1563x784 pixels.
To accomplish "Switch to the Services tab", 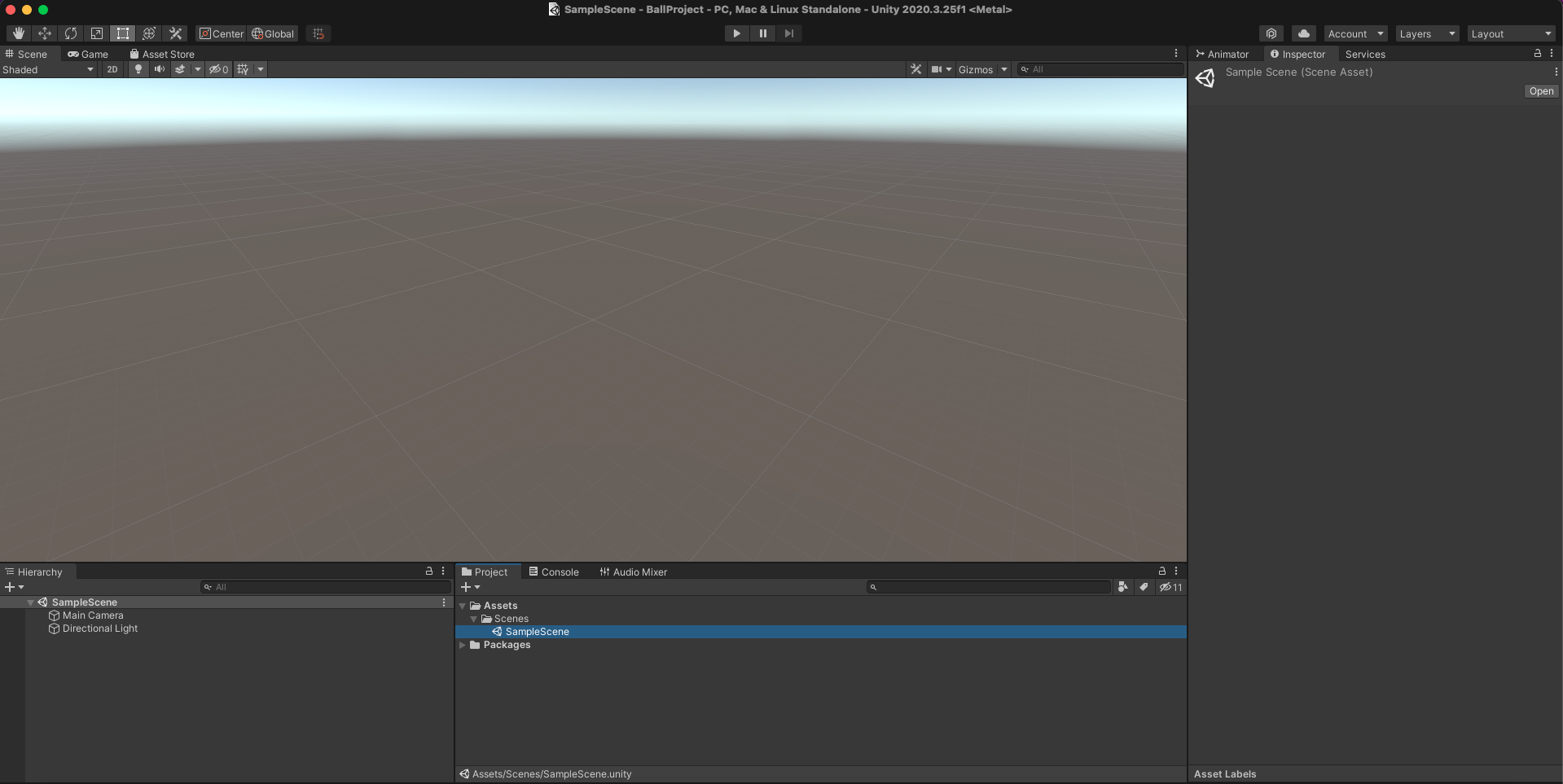I will pos(1365,54).
